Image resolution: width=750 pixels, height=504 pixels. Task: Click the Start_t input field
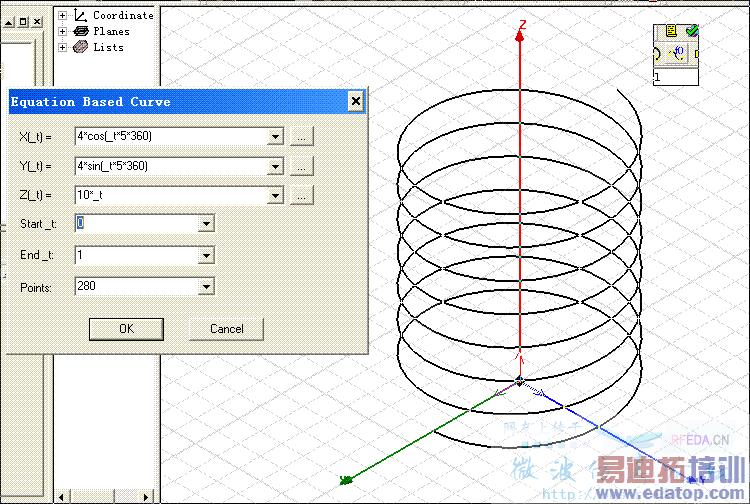[x=137, y=223]
